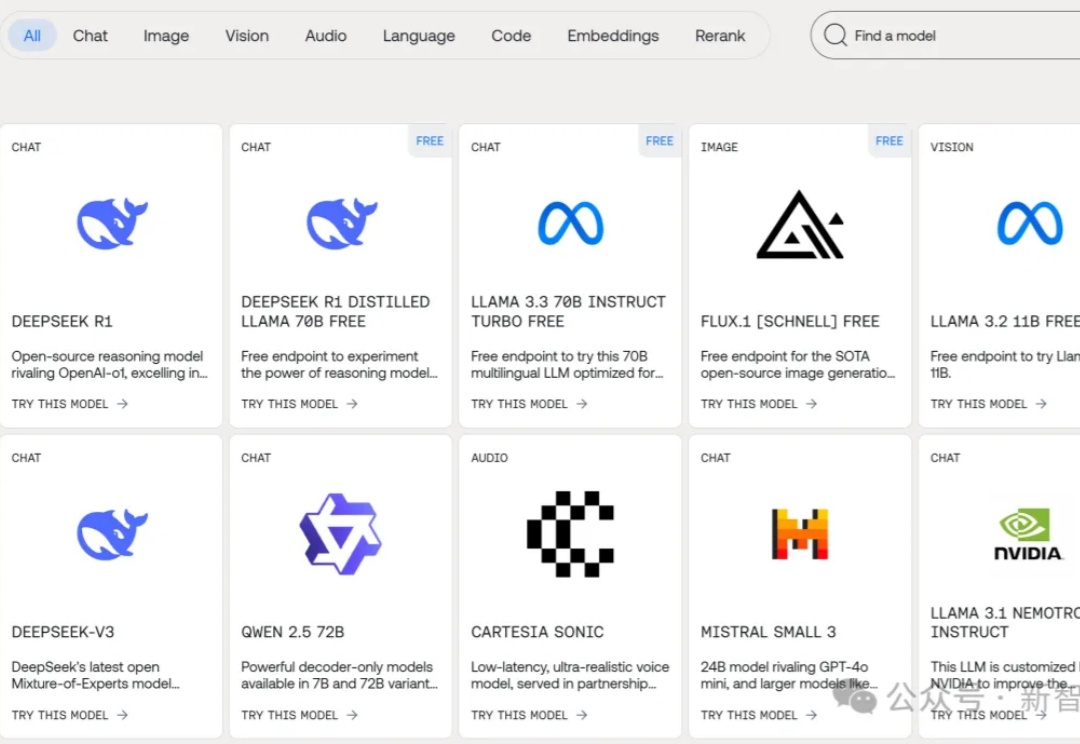Open the FLUX.1 [SCHNELL] FREE title
1080x744 pixels.
[790, 321]
